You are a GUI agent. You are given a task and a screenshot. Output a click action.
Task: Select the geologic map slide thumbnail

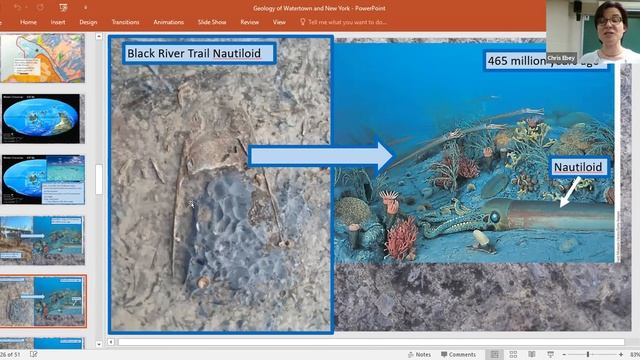[x=43, y=58]
